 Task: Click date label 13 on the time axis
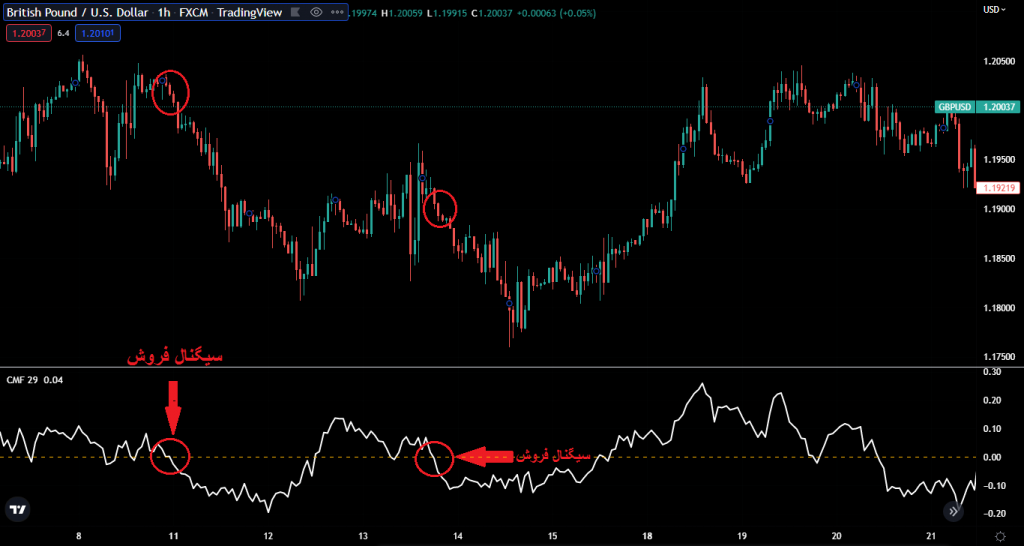363,536
